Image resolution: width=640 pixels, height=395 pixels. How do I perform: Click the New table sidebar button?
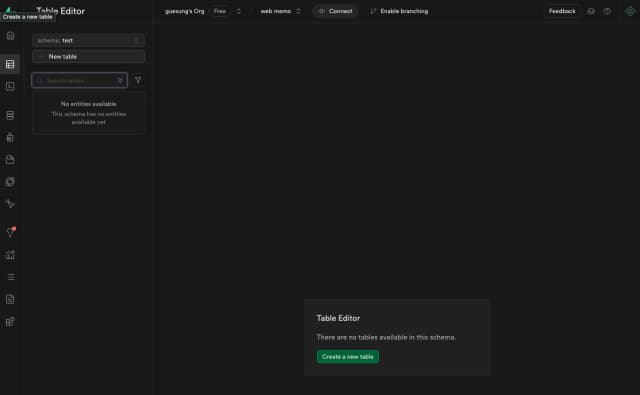pyautogui.click(x=89, y=57)
